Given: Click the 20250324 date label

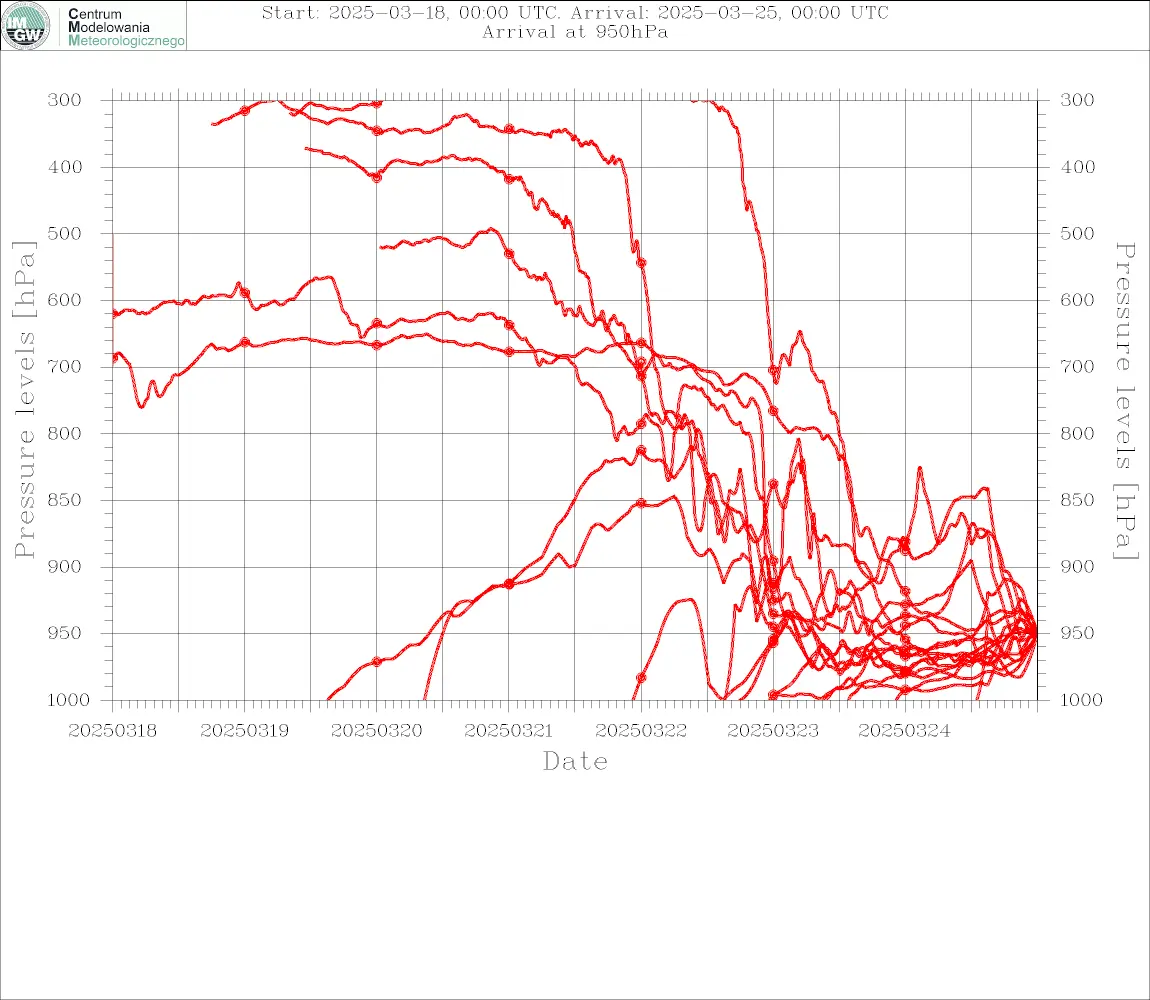Looking at the screenshot, I should click(904, 731).
